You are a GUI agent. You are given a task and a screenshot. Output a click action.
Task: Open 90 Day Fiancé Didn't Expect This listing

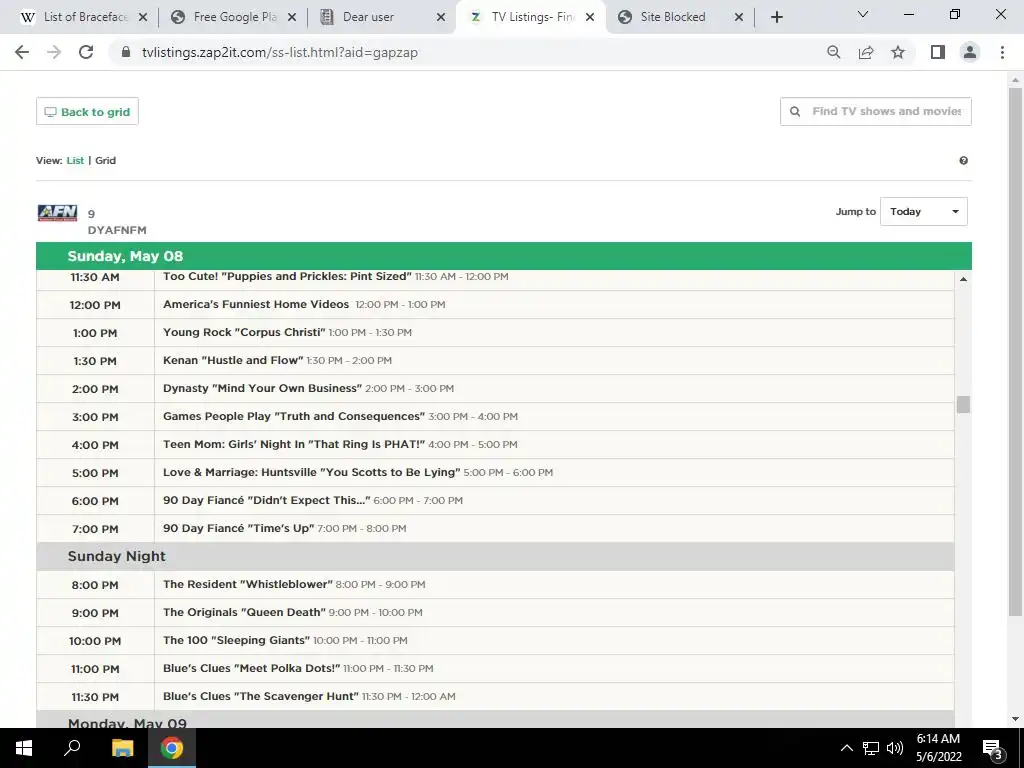click(266, 501)
